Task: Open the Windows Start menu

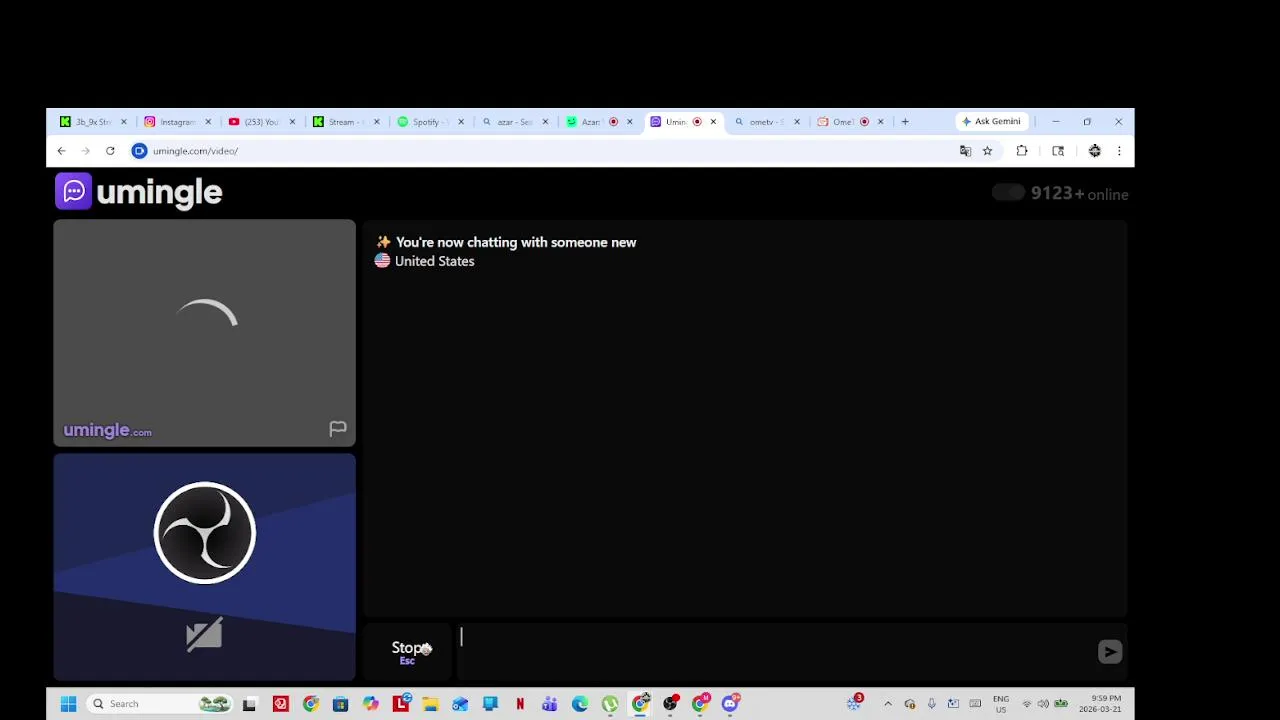Action: pos(68,704)
